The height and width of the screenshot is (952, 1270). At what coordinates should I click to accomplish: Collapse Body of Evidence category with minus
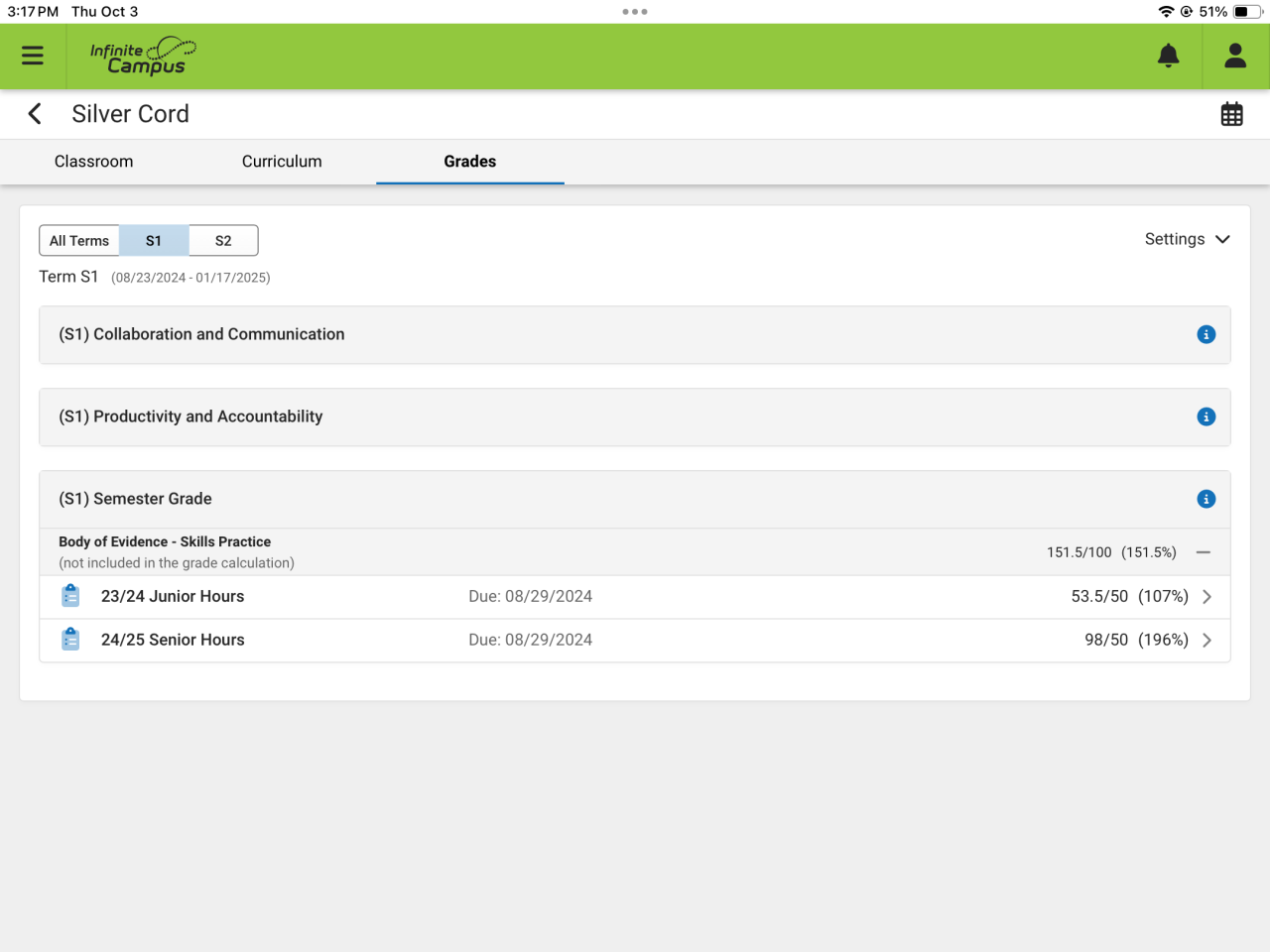click(x=1204, y=552)
